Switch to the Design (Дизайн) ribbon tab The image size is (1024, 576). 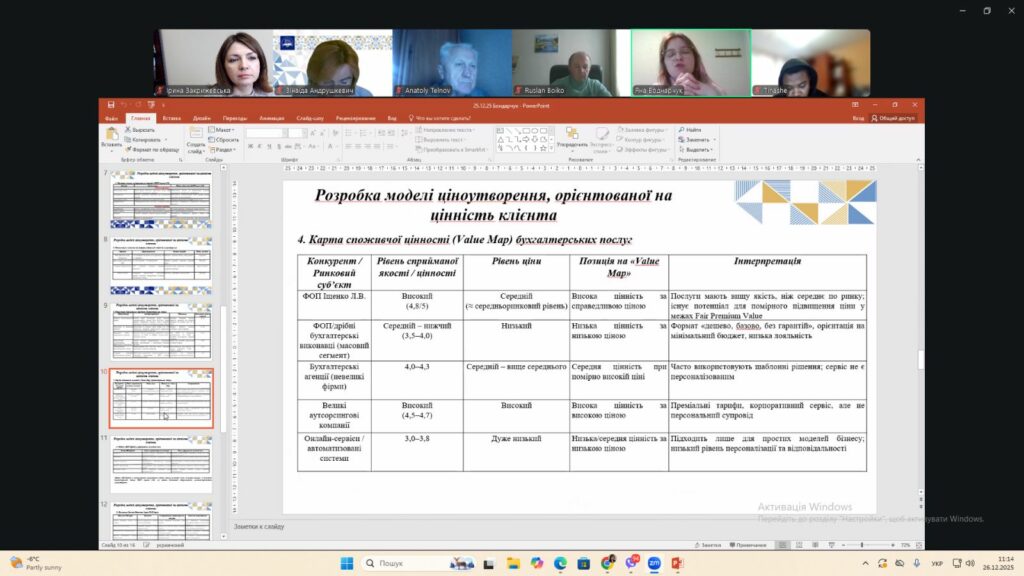[202, 118]
